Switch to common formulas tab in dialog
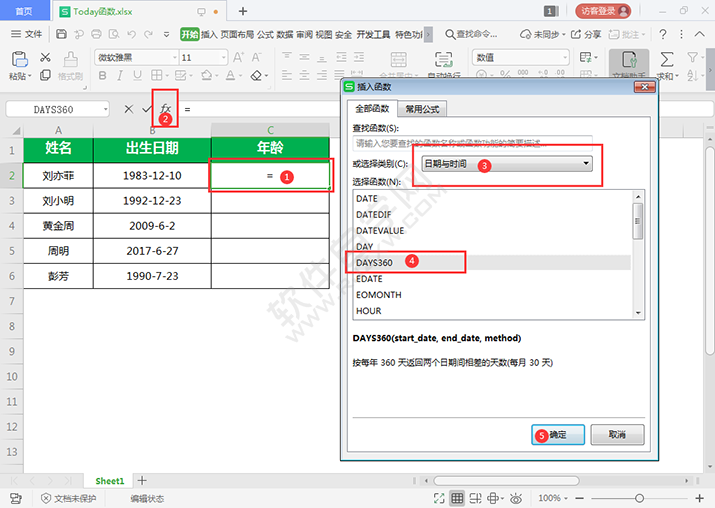This screenshot has height=508, width=715. 422,109
